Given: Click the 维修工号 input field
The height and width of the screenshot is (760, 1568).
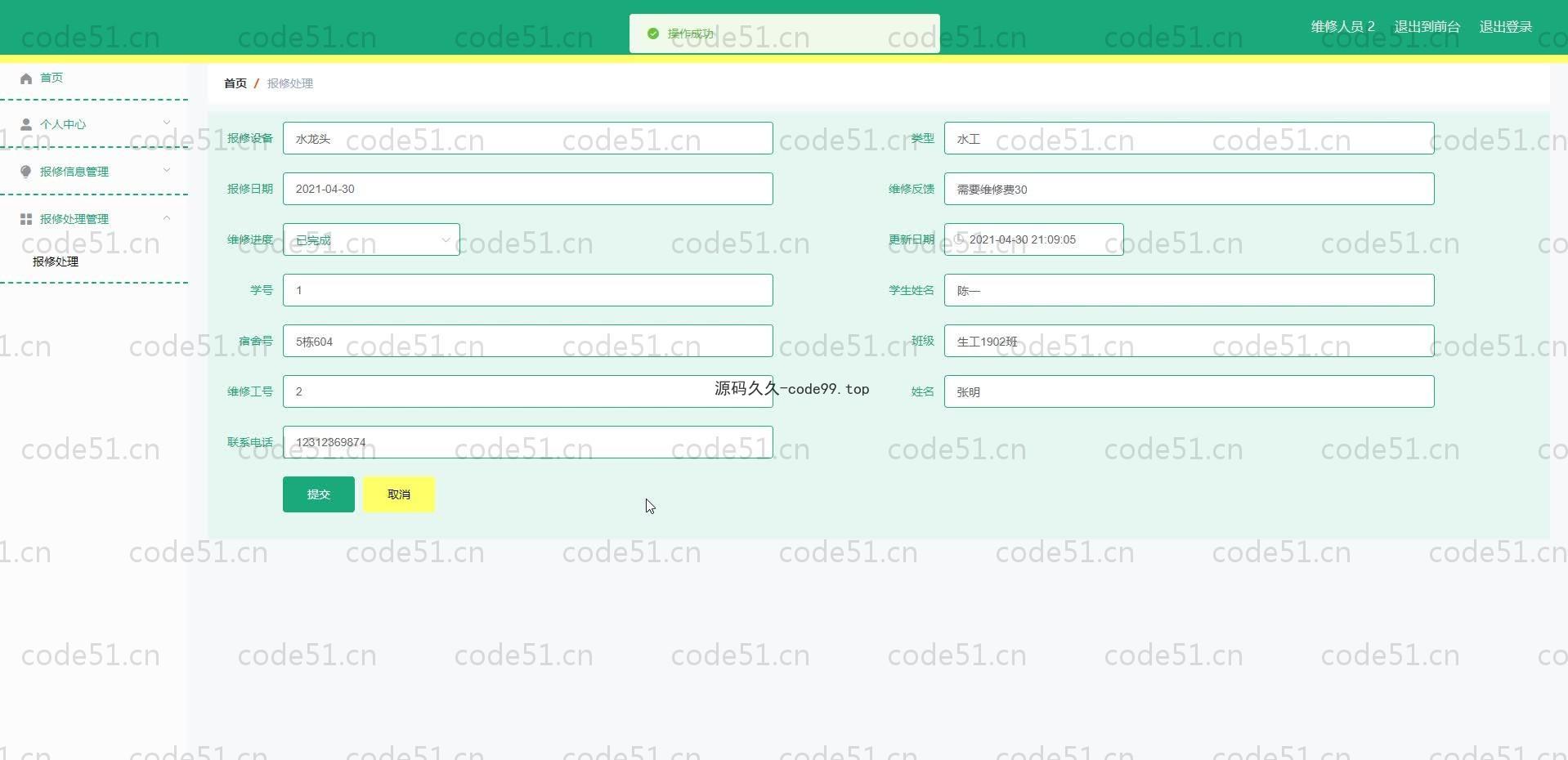Looking at the screenshot, I should pyautogui.click(x=527, y=391).
